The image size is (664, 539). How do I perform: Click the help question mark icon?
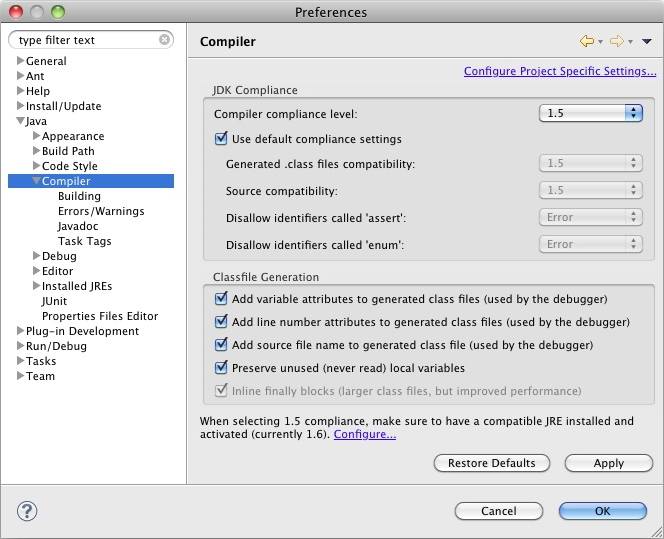click(27, 511)
